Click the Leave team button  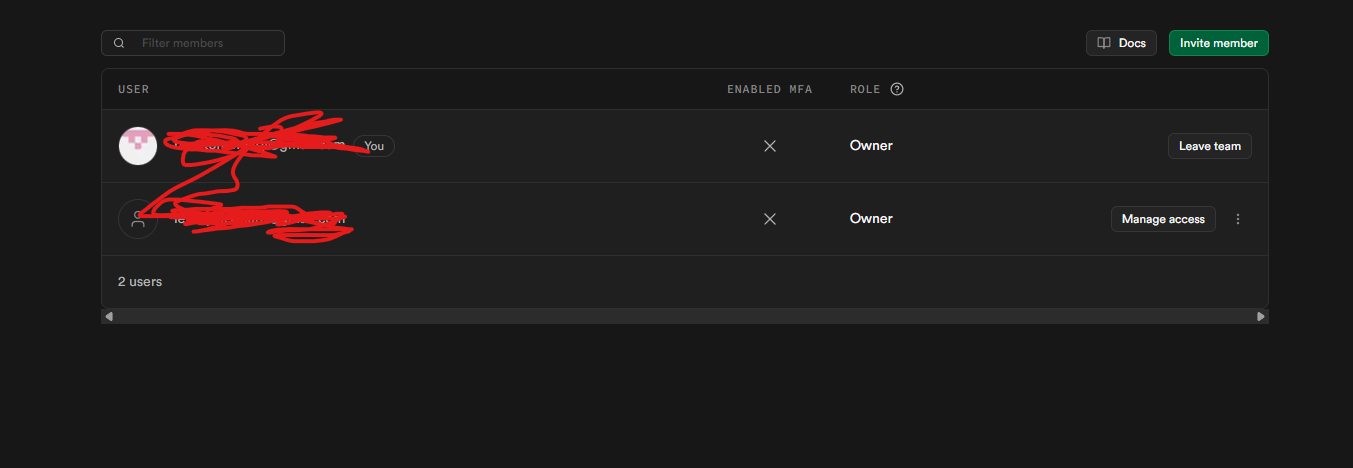tap(1209, 146)
